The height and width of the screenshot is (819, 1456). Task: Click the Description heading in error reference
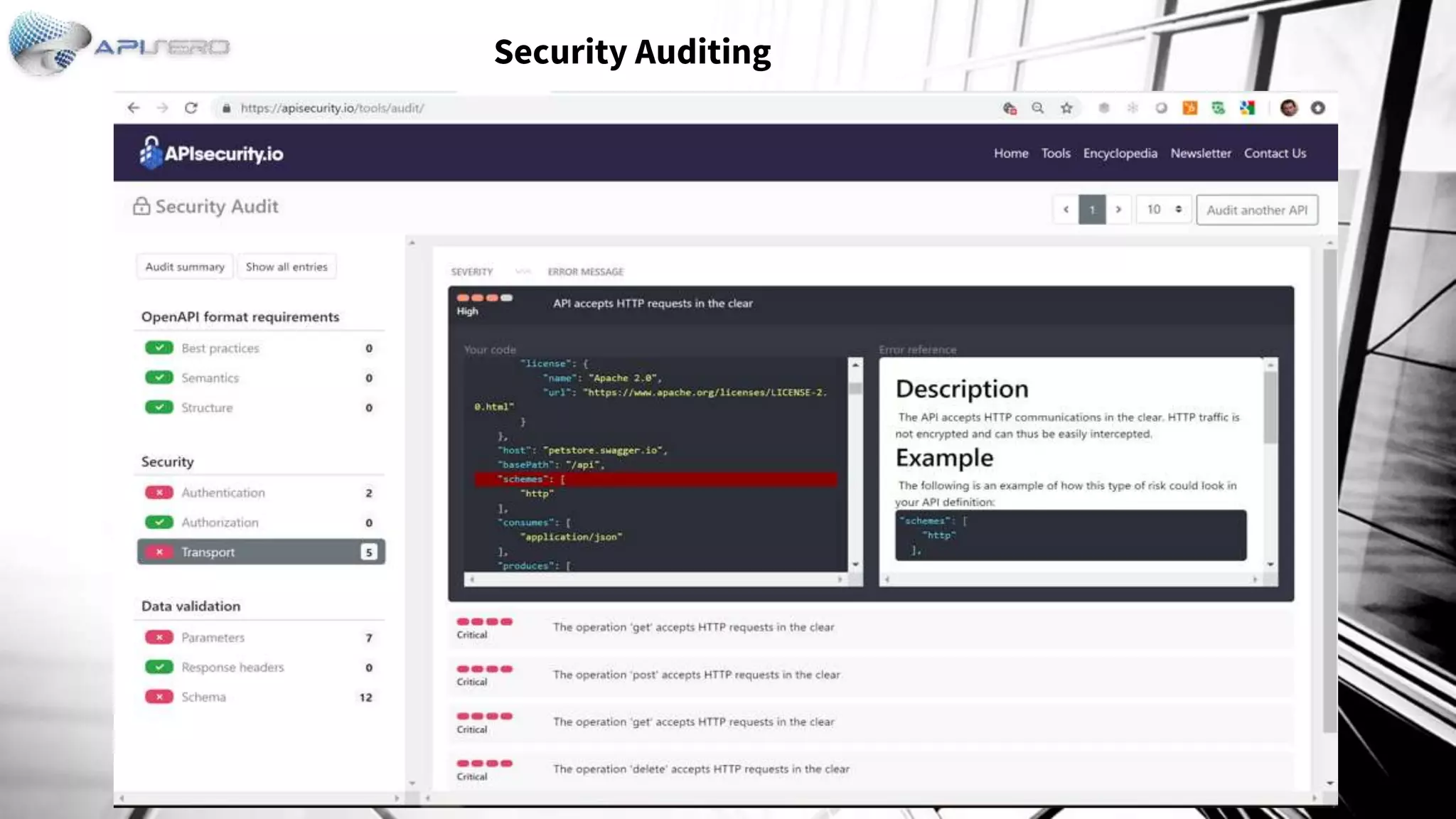[x=962, y=389]
